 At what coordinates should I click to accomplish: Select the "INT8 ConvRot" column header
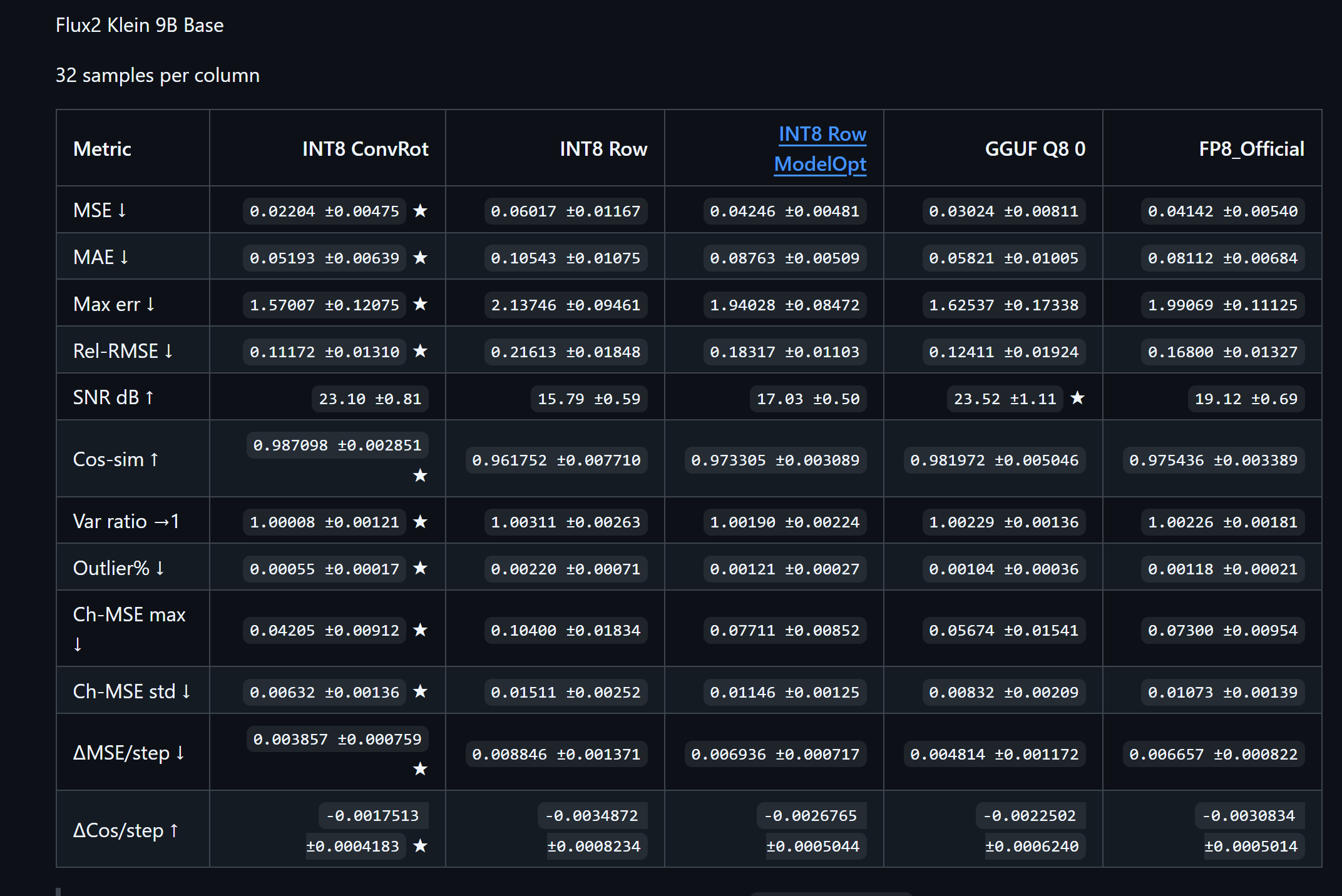(x=366, y=149)
